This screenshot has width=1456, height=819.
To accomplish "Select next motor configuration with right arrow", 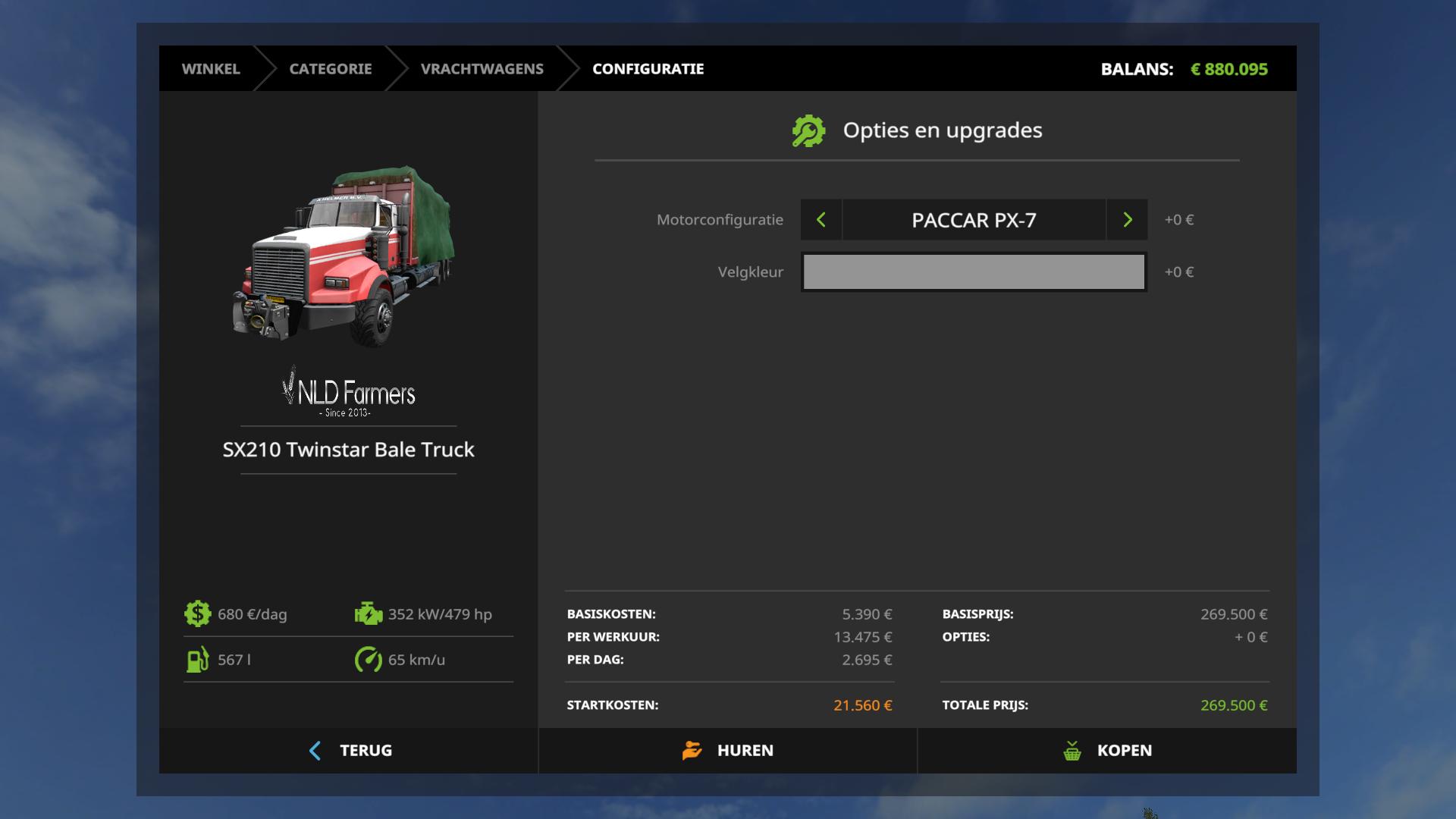I will coord(1127,220).
